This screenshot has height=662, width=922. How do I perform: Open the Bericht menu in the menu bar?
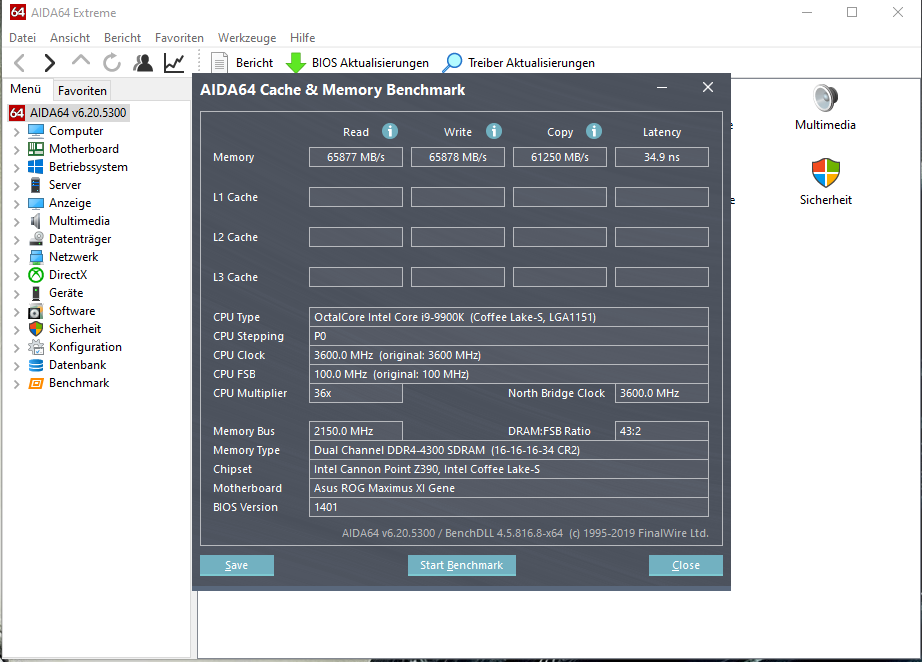coord(122,38)
